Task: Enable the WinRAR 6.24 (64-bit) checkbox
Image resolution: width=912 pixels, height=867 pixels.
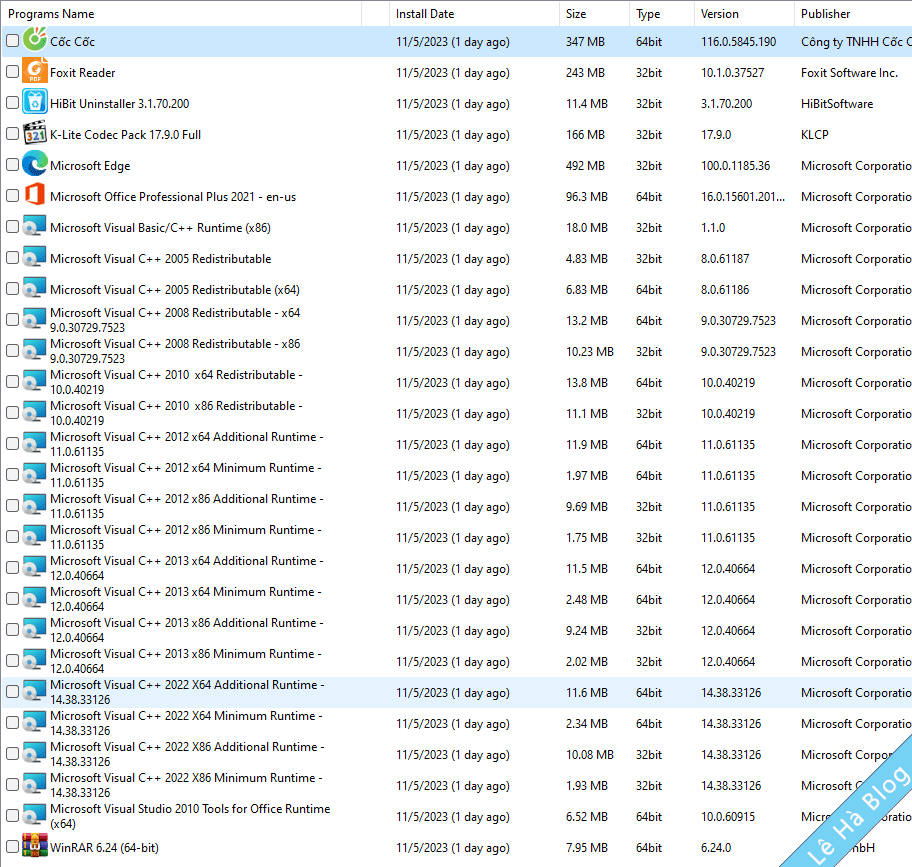Action: 12,847
